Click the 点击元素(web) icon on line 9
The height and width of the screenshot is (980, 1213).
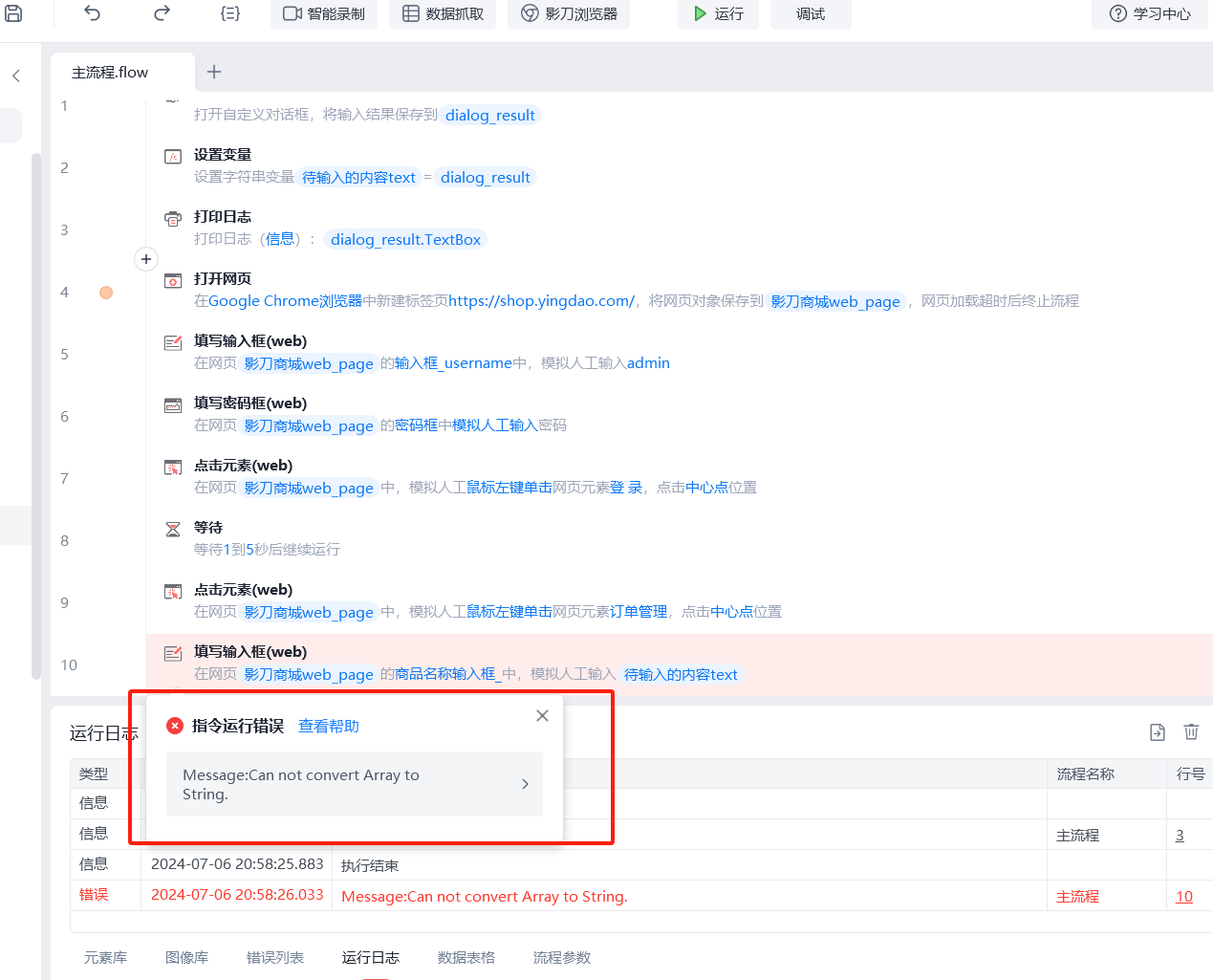tap(173, 591)
